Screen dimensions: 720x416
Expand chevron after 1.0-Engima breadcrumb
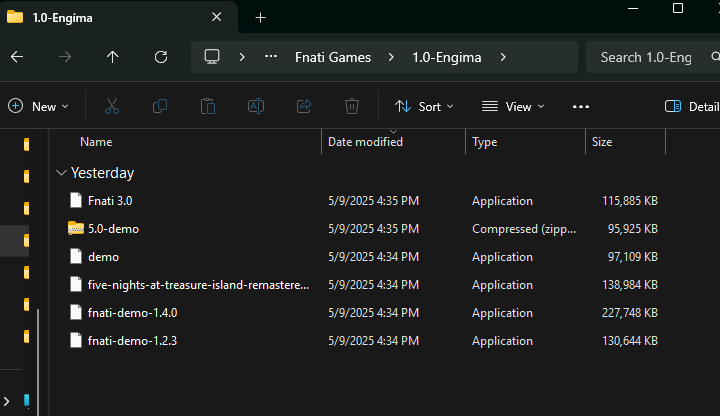(x=503, y=57)
